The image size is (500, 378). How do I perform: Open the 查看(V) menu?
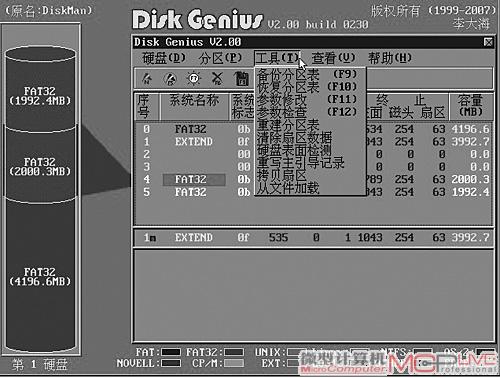click(x=333, y=58)
